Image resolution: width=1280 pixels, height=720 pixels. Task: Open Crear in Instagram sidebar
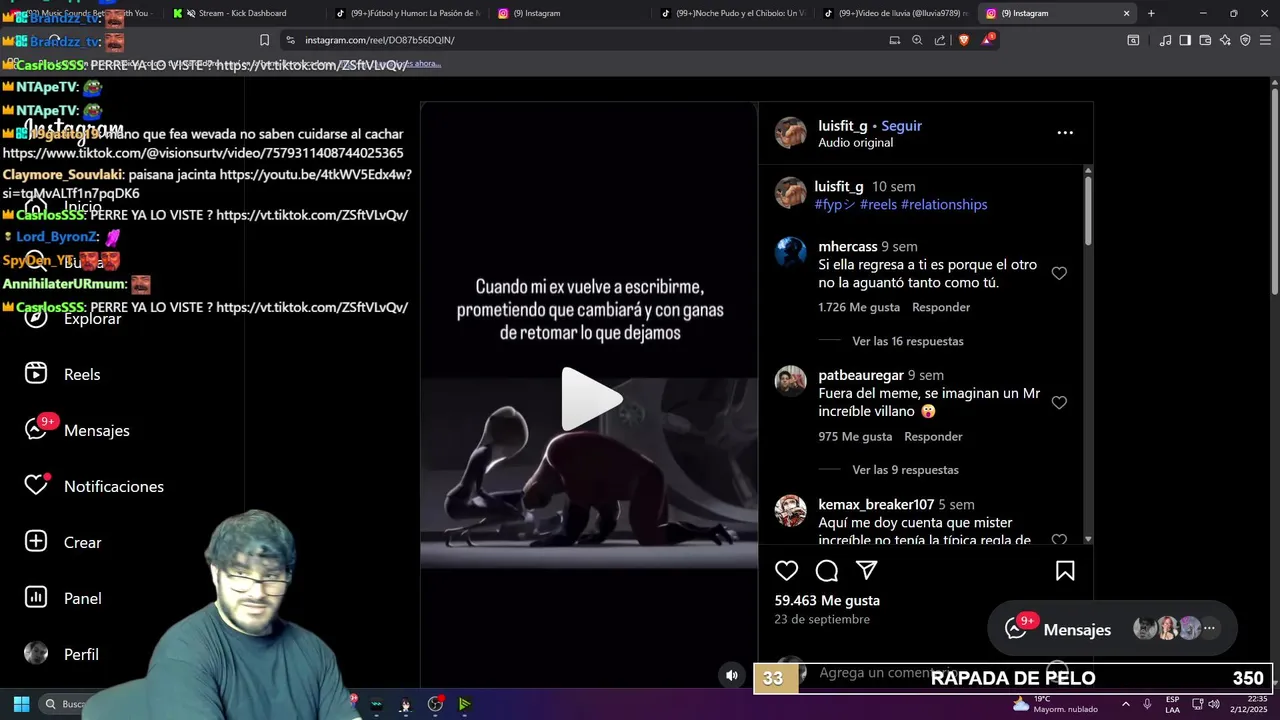[83, 542]
